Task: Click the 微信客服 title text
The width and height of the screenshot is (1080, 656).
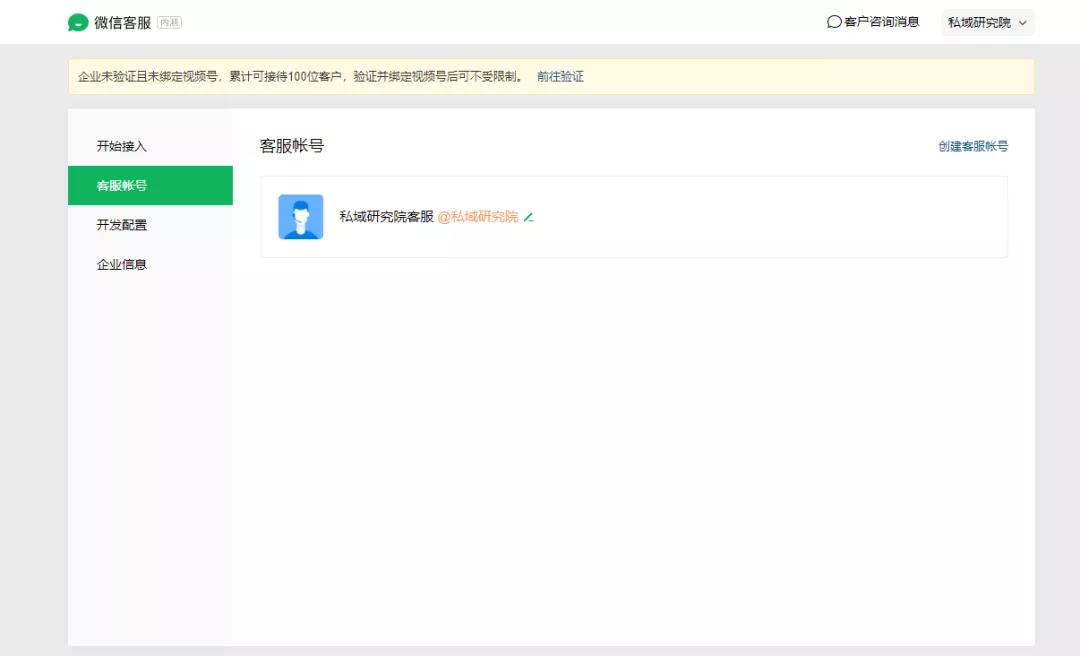Action: (x=122, y=22)
